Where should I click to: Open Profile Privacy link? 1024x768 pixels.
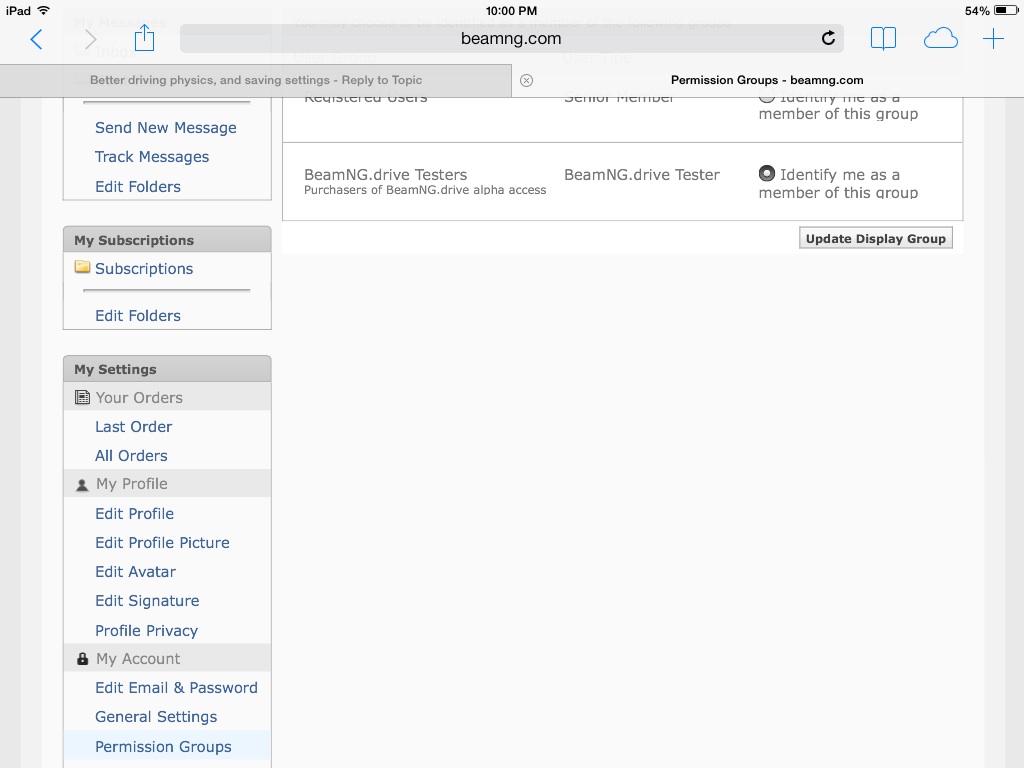147,631
